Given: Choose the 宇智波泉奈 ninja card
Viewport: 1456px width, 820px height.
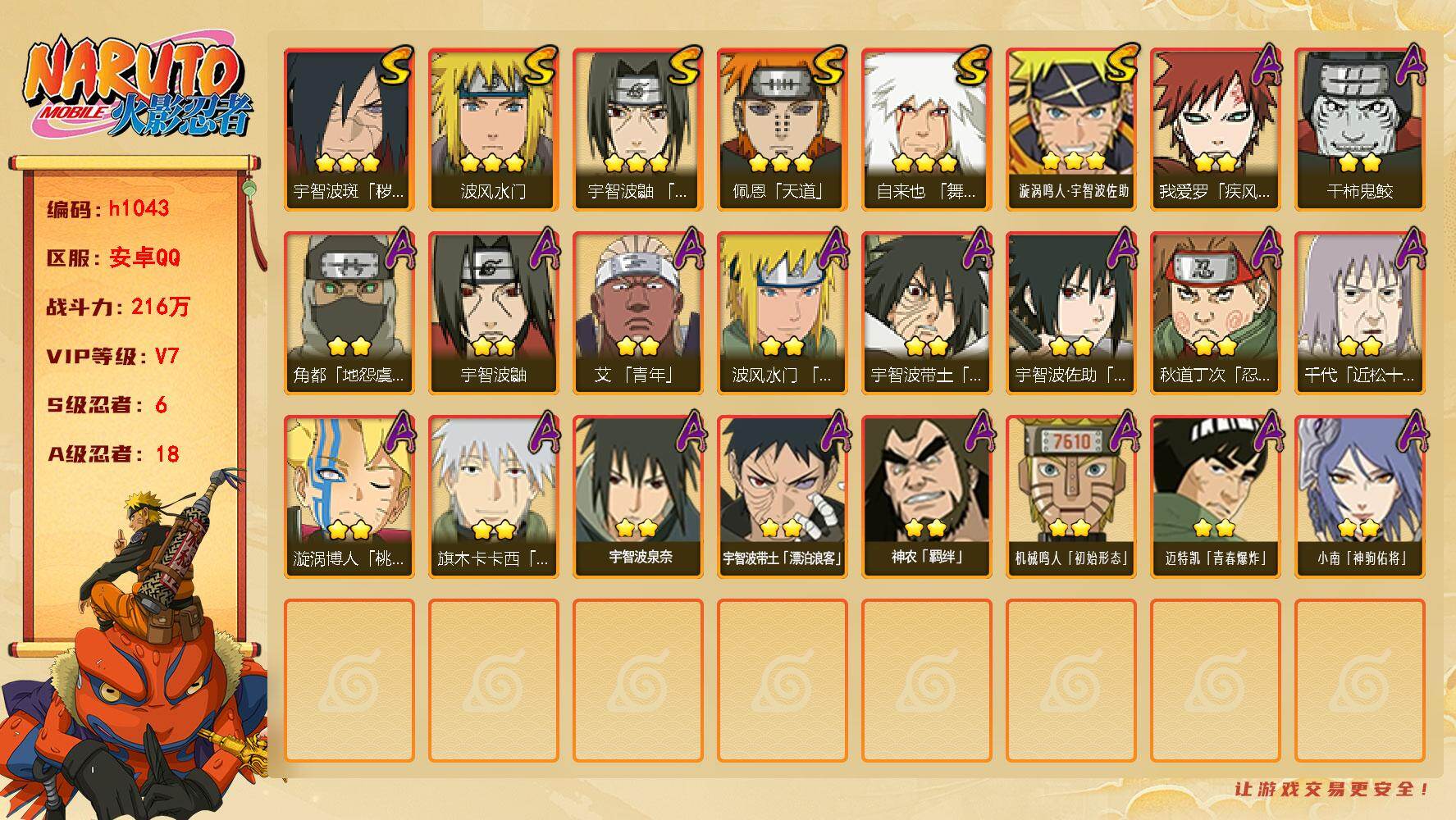Looking at the screenshot, I should (637, 496).
